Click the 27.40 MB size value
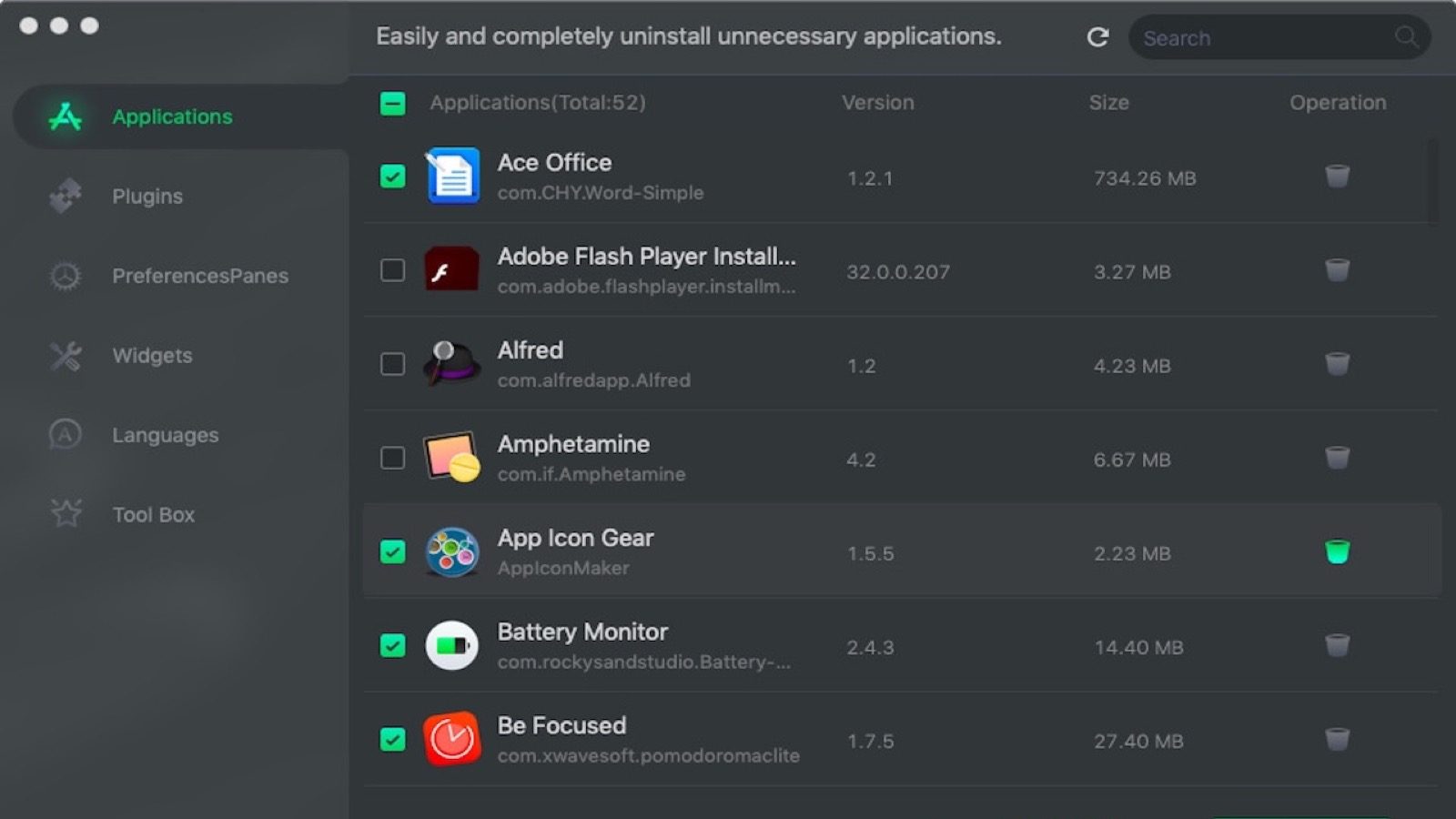 pos(1138,742)
